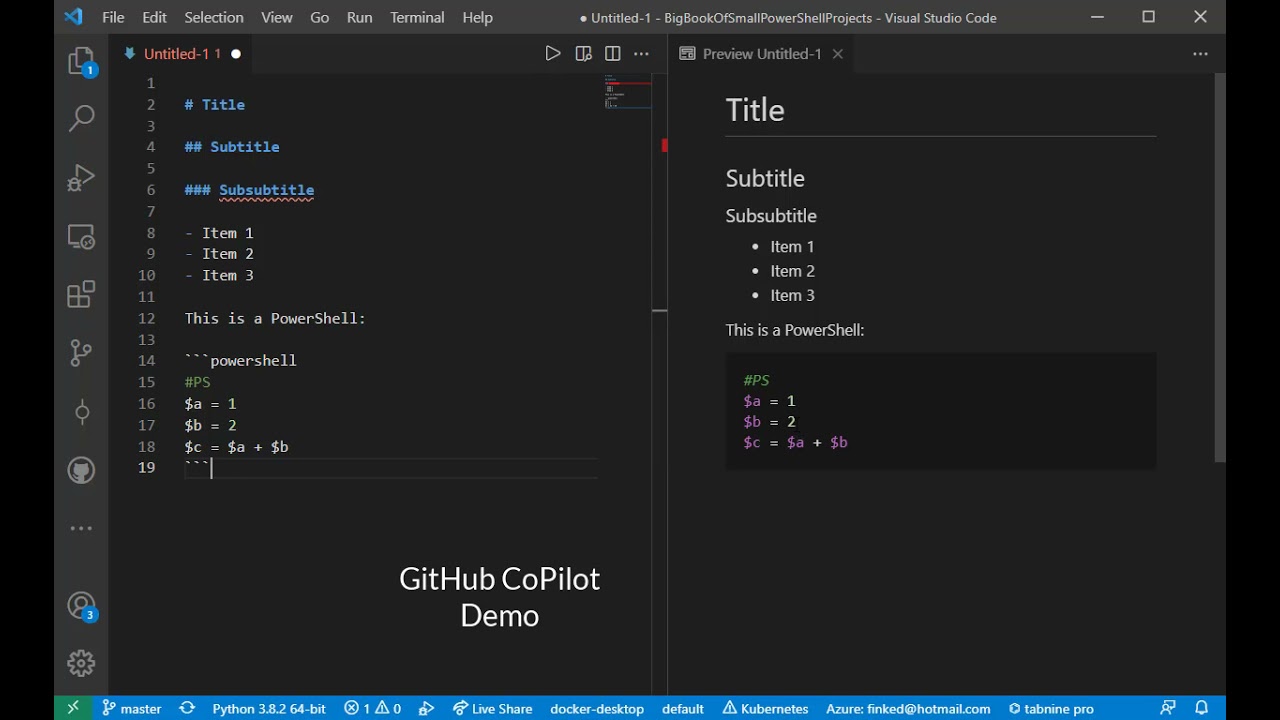Open preview to the side icon
Viewport: 1280px width, 720px height.
coord(584,54)
